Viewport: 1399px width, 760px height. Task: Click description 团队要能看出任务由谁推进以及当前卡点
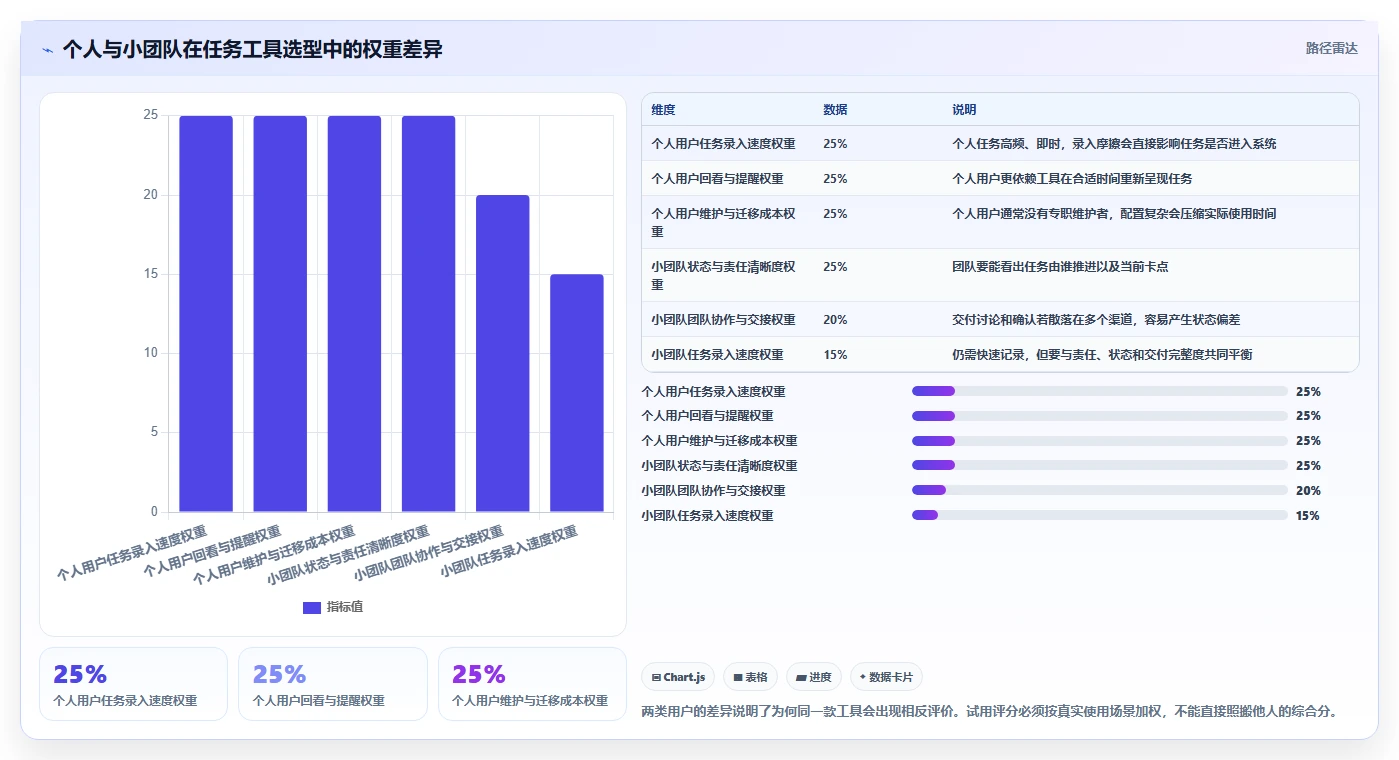pos(1060,267)
